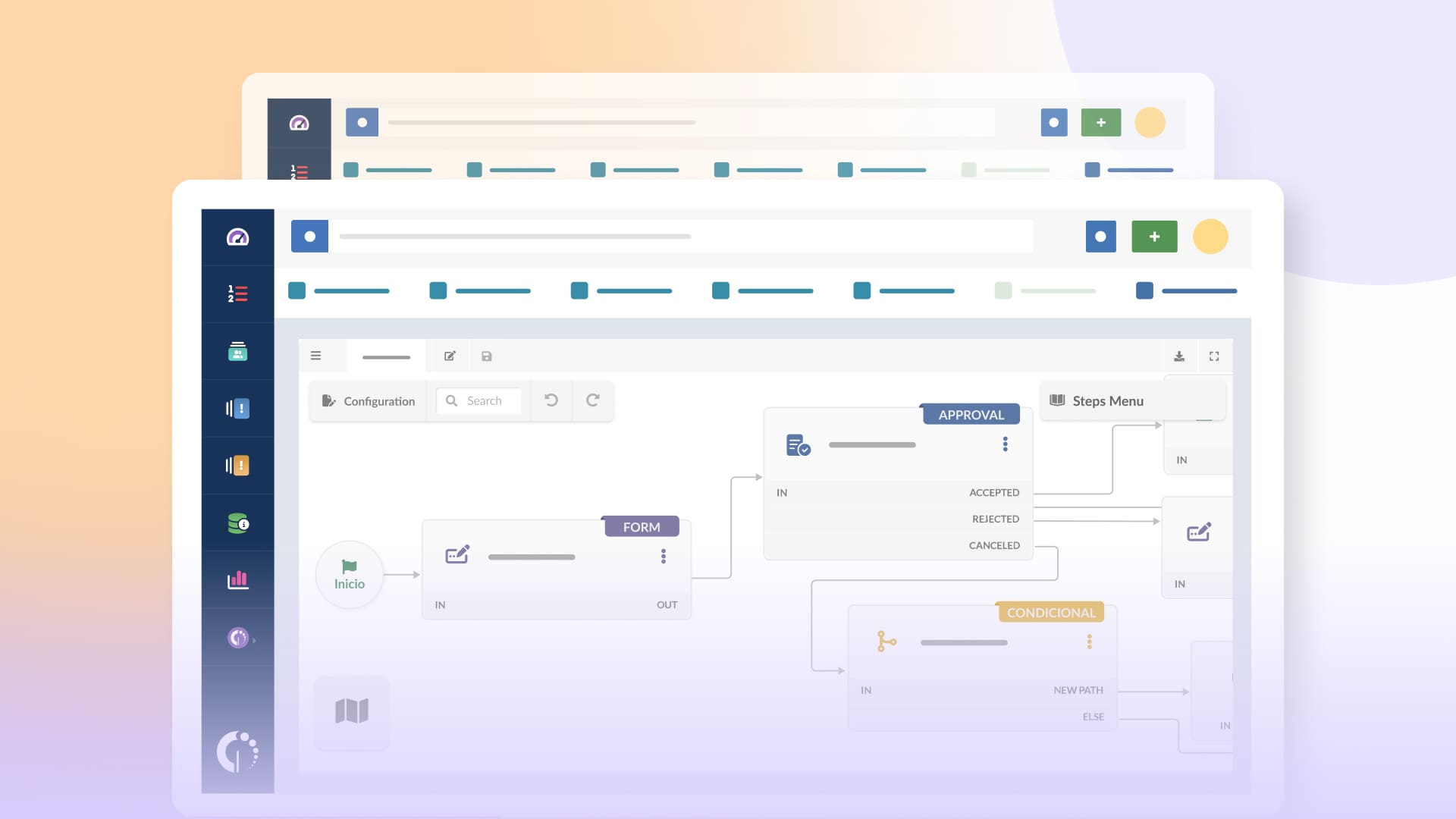
Task: Click the bar chart analytics icon in sidebar
Action: pos(237,580)
